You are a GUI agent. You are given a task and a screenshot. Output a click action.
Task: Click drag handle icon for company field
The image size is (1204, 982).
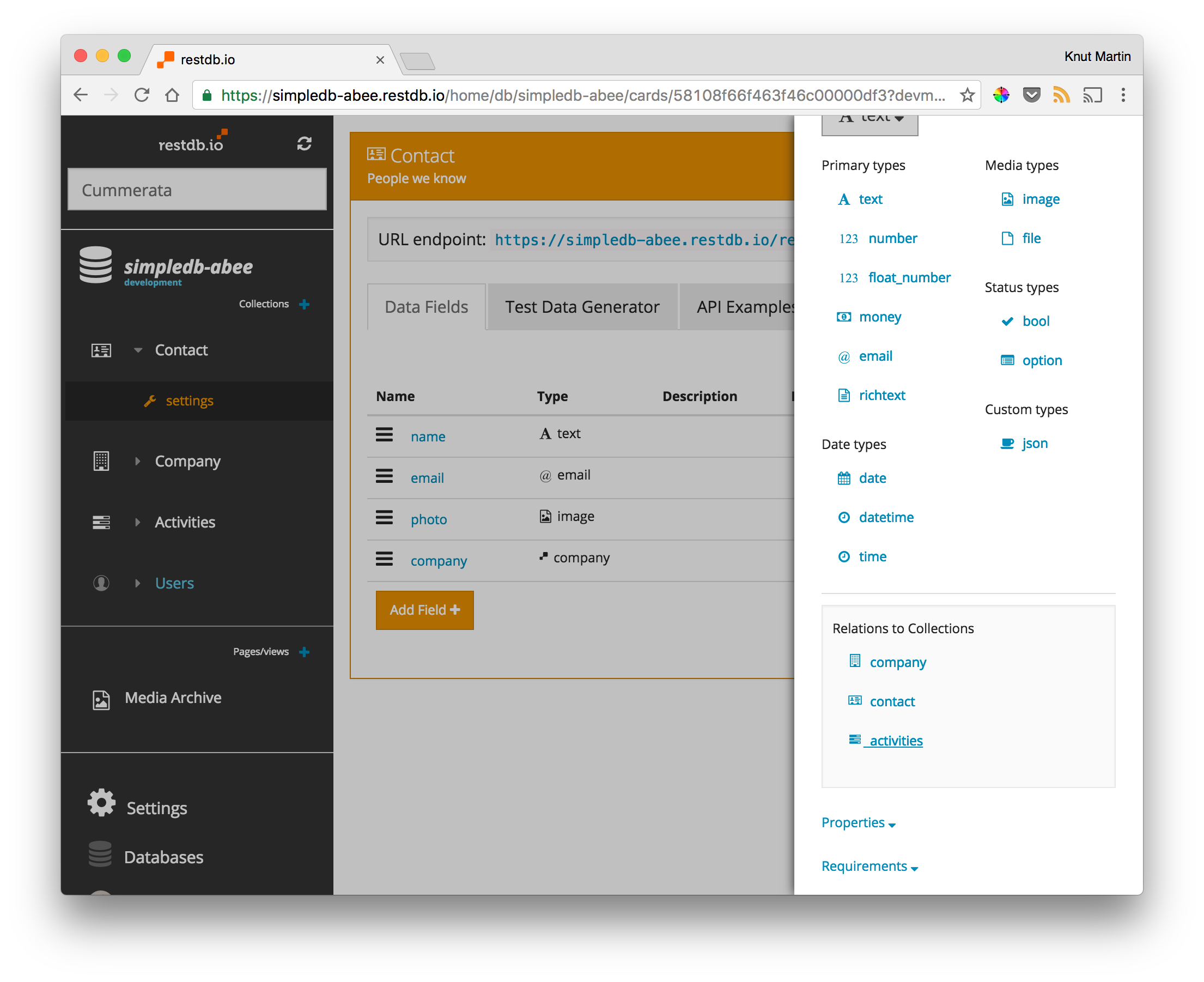pos(385,559)
